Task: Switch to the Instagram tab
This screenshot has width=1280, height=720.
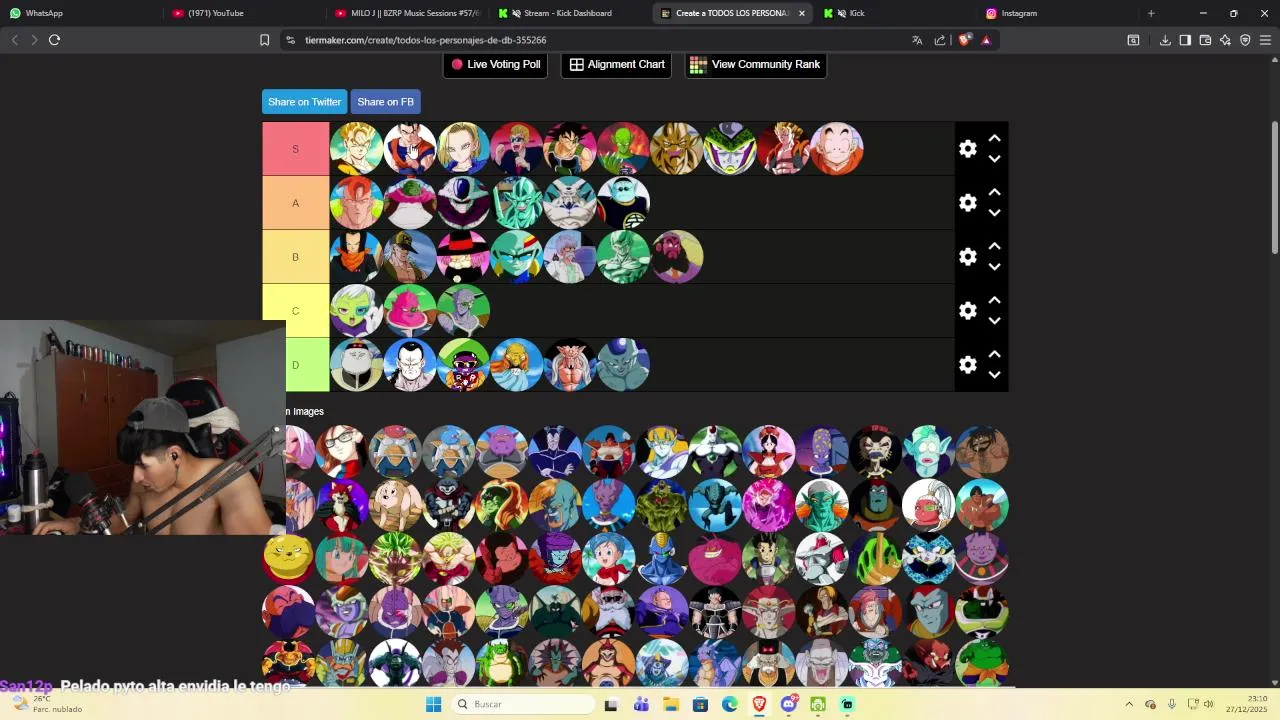Action: tap(1058, 13)
